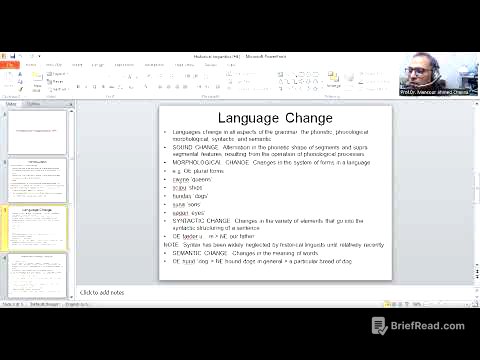The height and width of the screenshot is (360, 480).
Task: Click the Center text alignment icon
Action: tap(169, 87)
